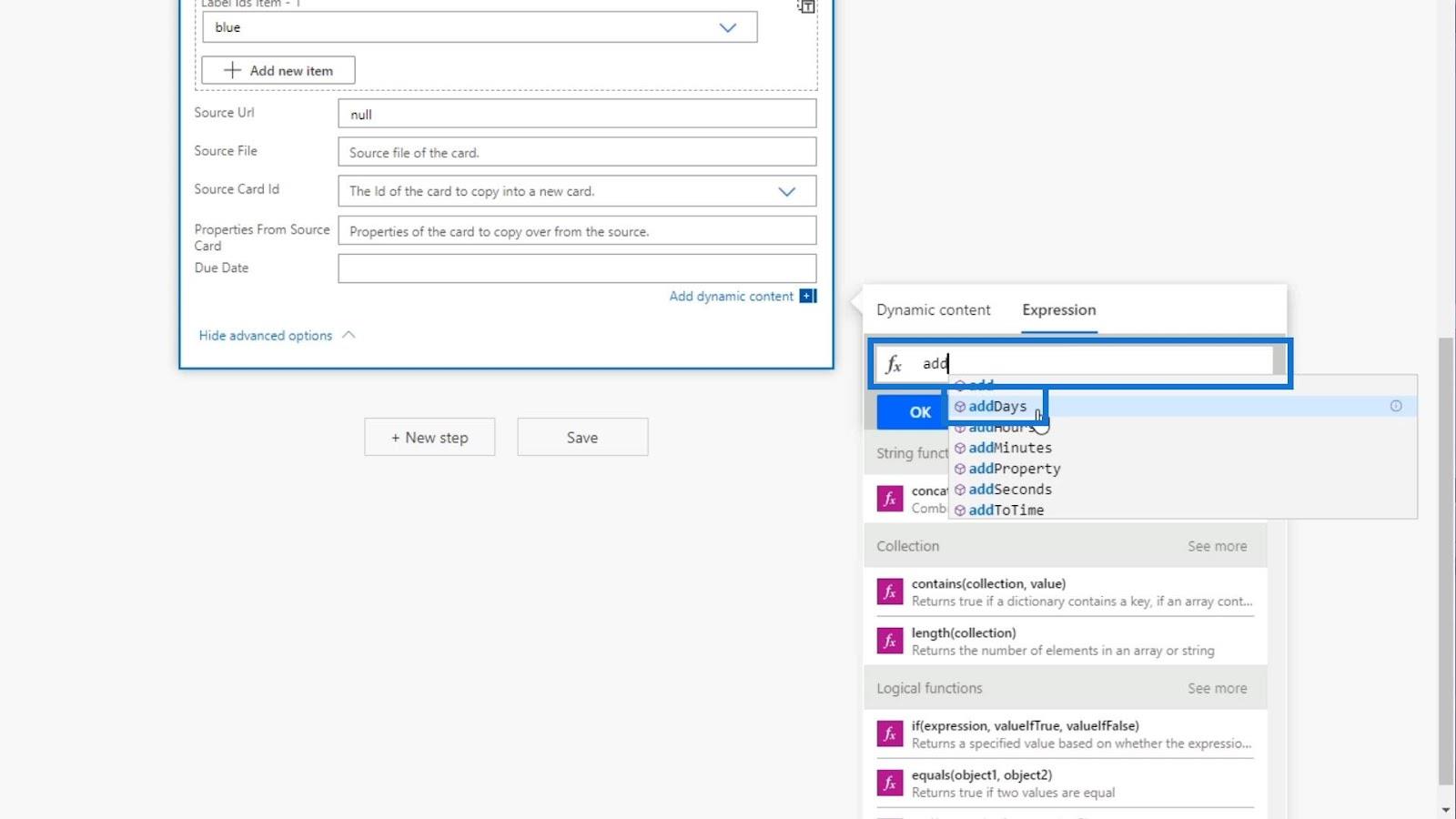Image resolution: width=1456 pixels, height=819 pixels.
Task: Click See more next to Collection
Action: click(1217, 546)
